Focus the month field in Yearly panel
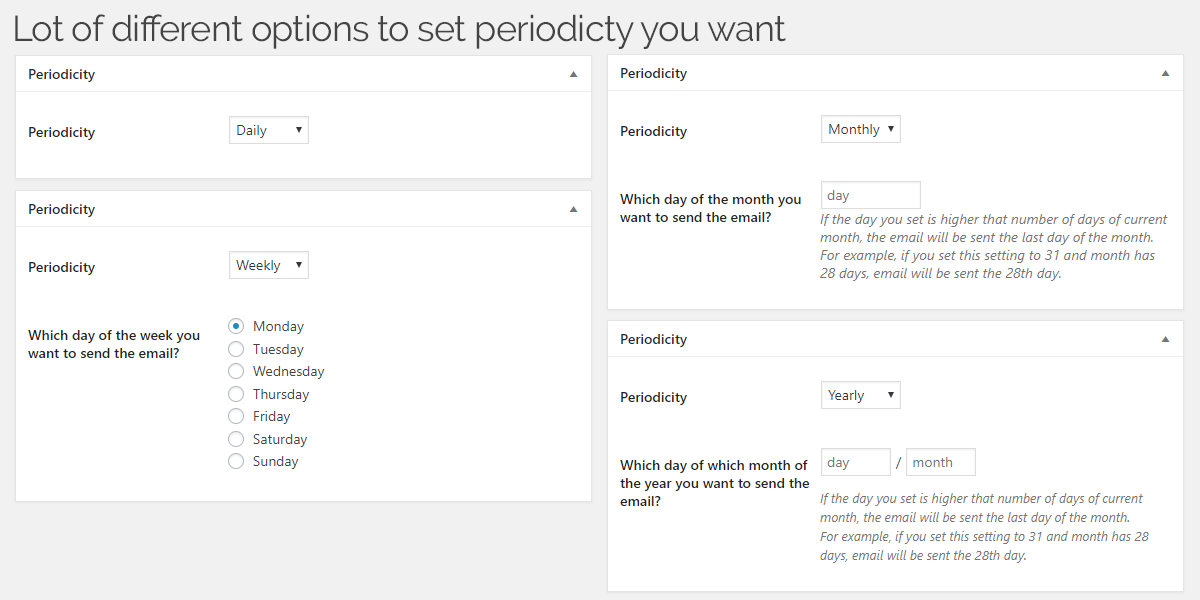 [x=941, y=462]
